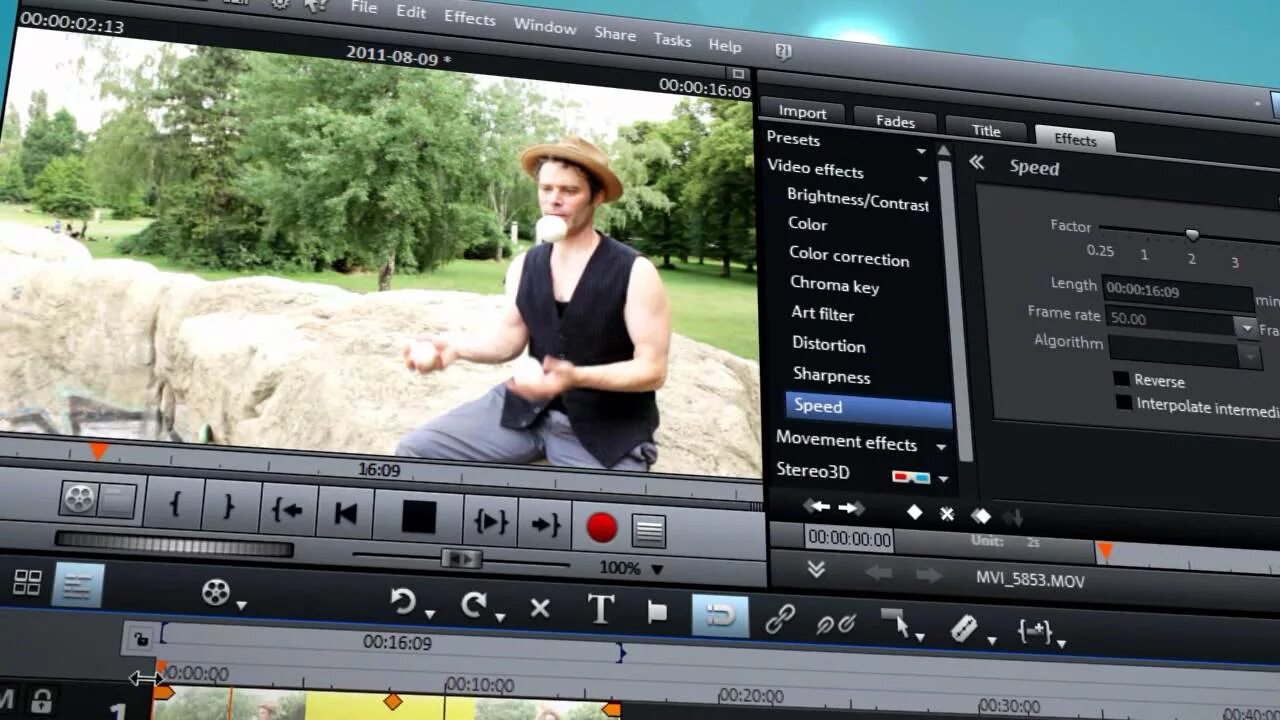
Task: Click the insert mode bracket-plus icon
Action: point(1033,630)
